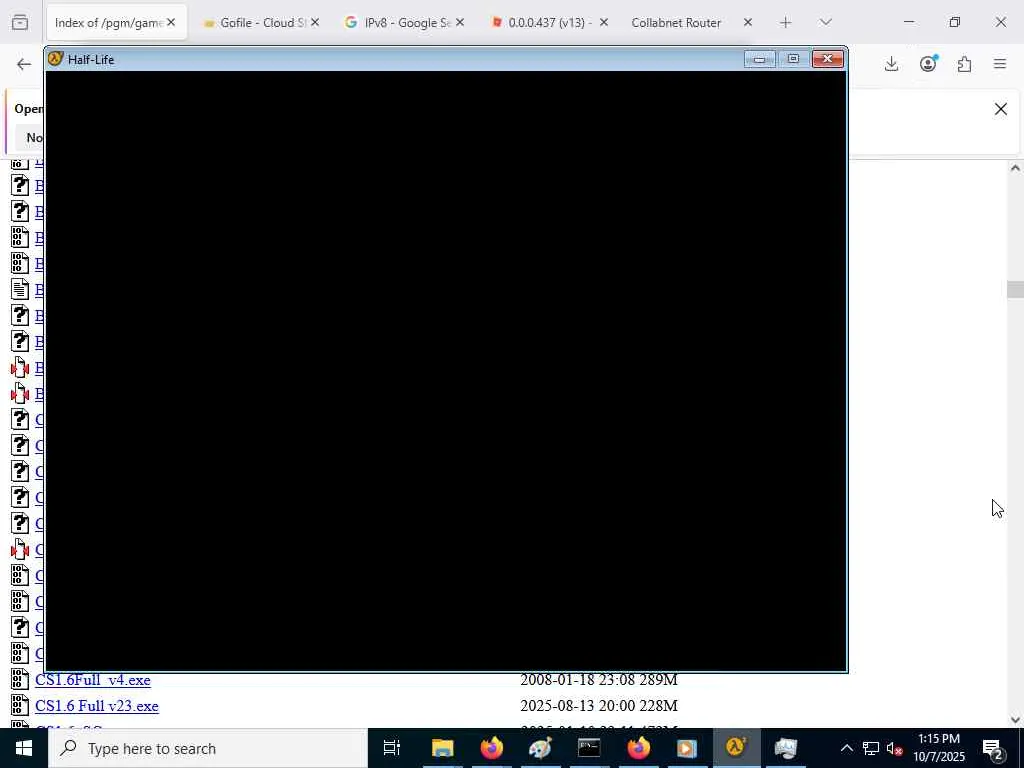Click the 228M file size text
Screen dimensions: 1024x768
click(x=658, y=706)
